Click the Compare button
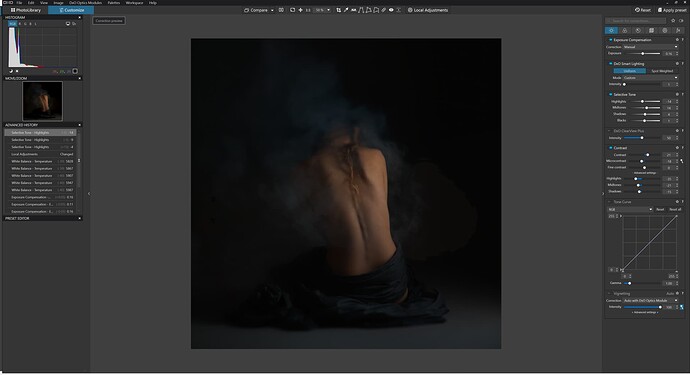The height and width of the screenshot is (375, 690). [256, 10]
